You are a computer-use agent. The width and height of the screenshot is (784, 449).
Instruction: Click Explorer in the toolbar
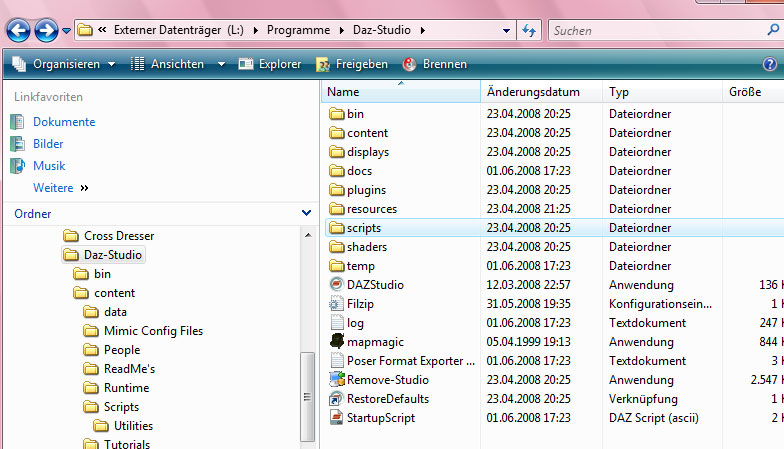[270, 64]
